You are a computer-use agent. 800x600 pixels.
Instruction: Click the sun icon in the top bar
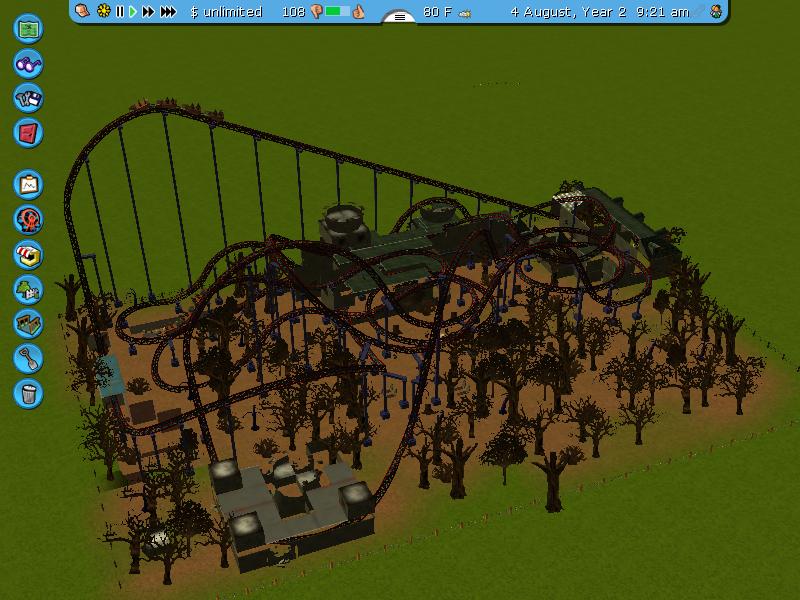click(x=104, y=11)
